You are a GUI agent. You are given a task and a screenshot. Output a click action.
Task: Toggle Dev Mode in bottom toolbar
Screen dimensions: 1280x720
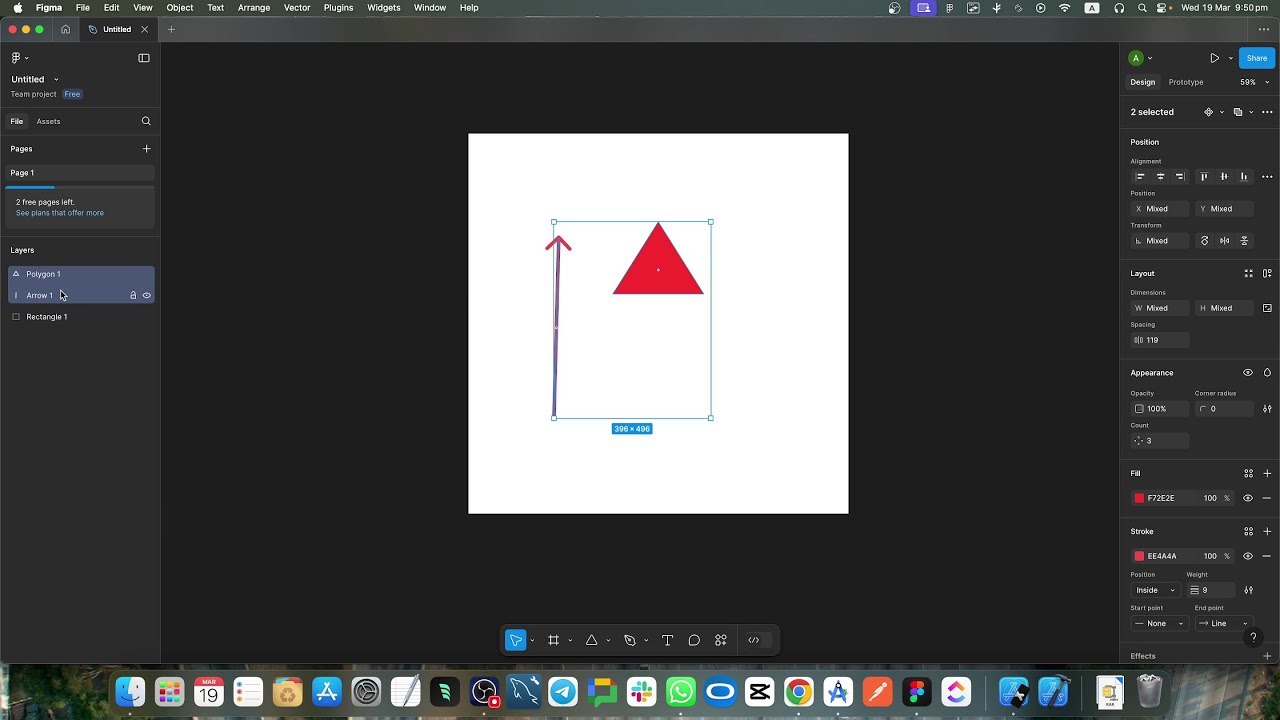(x=754, y=640)
